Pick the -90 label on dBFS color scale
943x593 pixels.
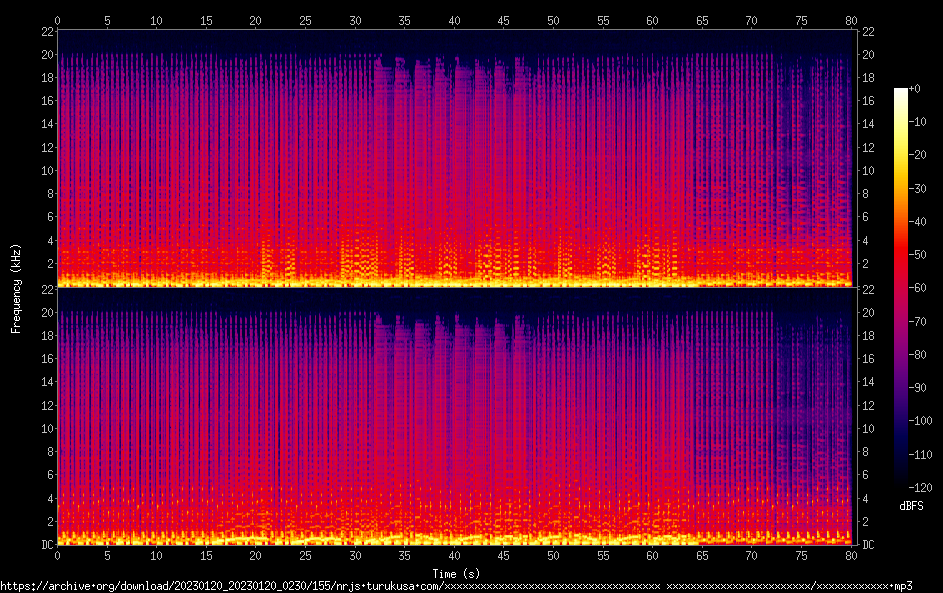tap(916, 387)
